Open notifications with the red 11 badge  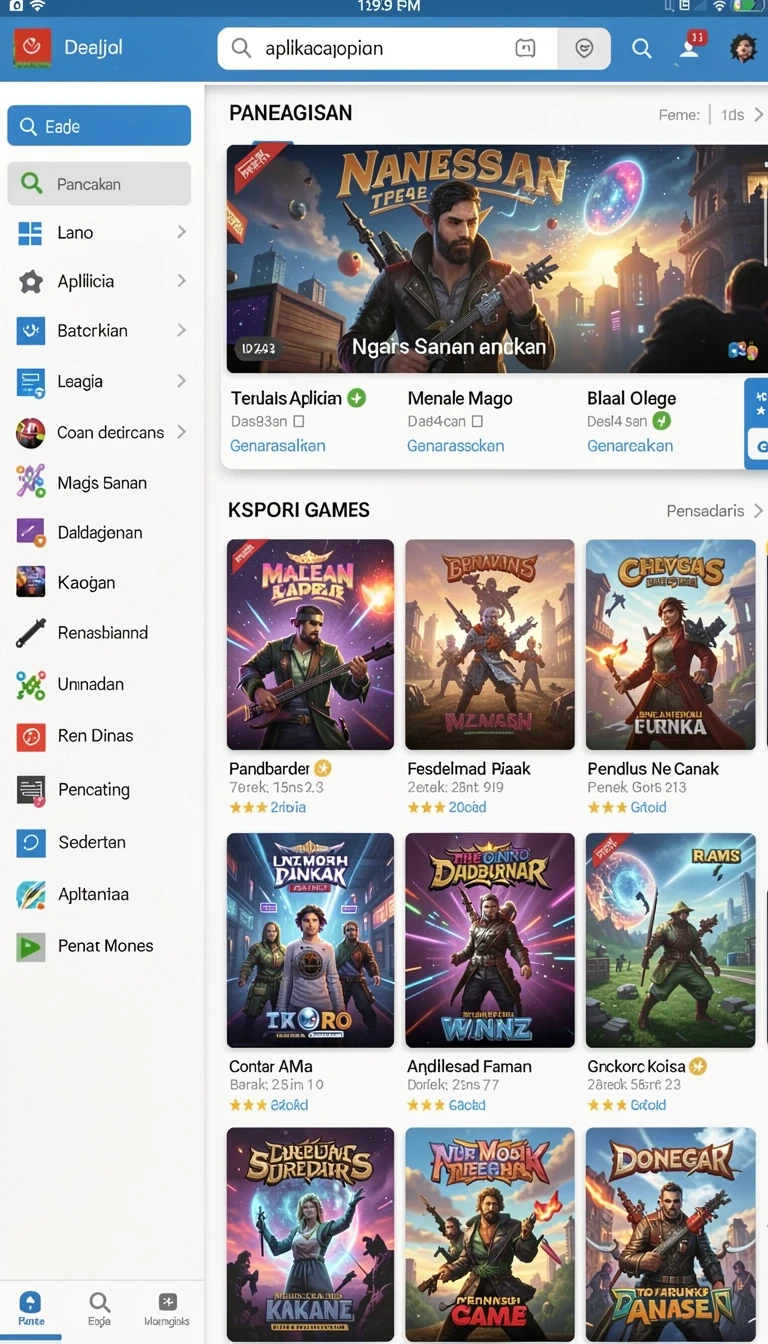[x=691, y=46]
